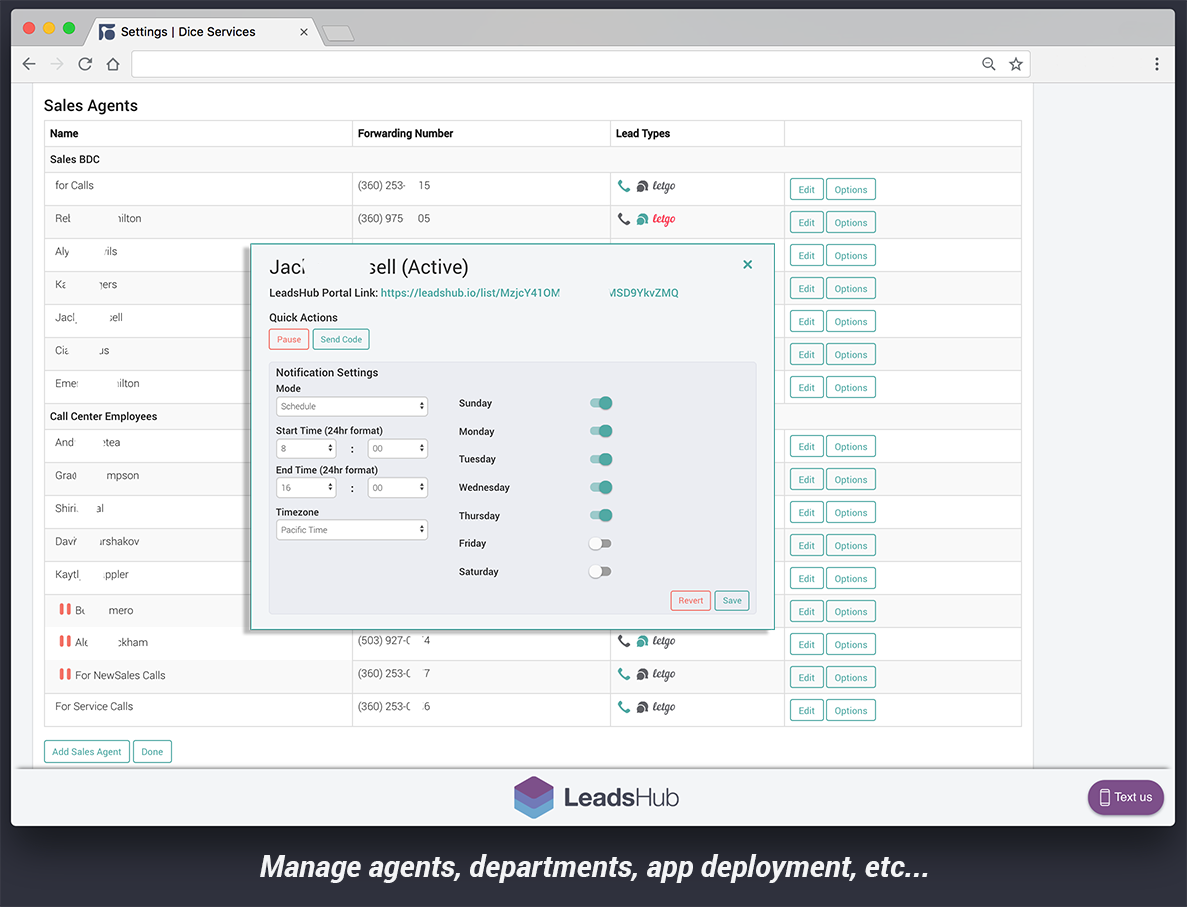Viewport: 1187px width, 907px height.
Task: Select the 'Sales BDC' group row
Action: [533, 159]
